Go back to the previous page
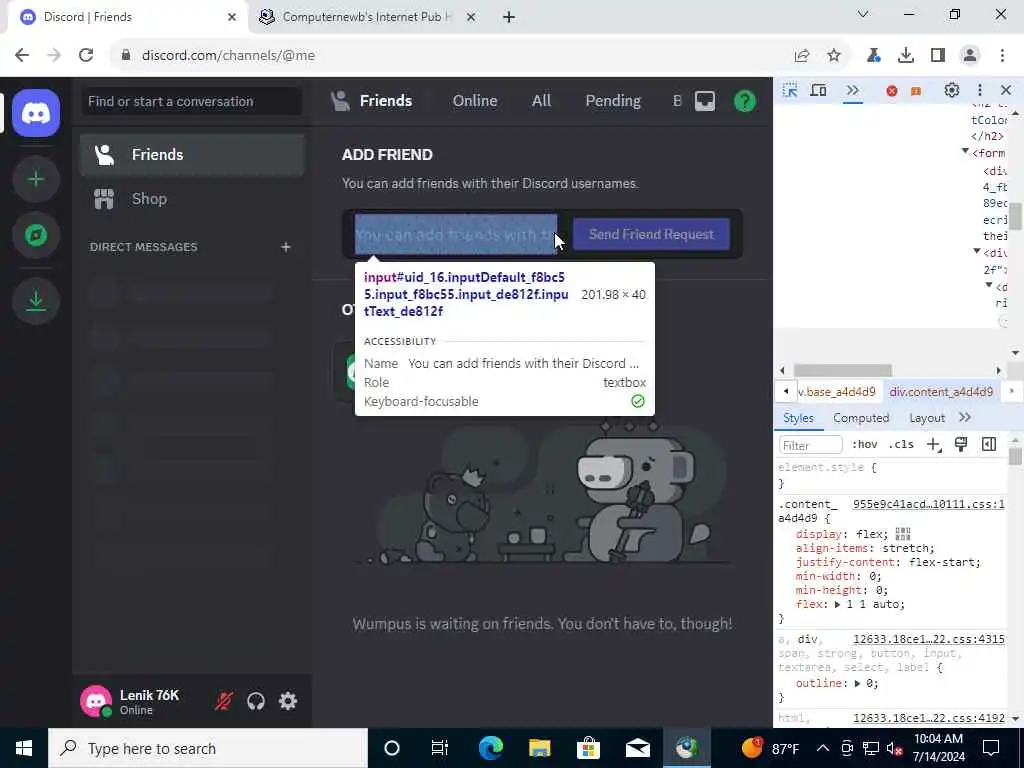Image resolution: width=1024 pixels, height=768 pixels. point(22,56)
